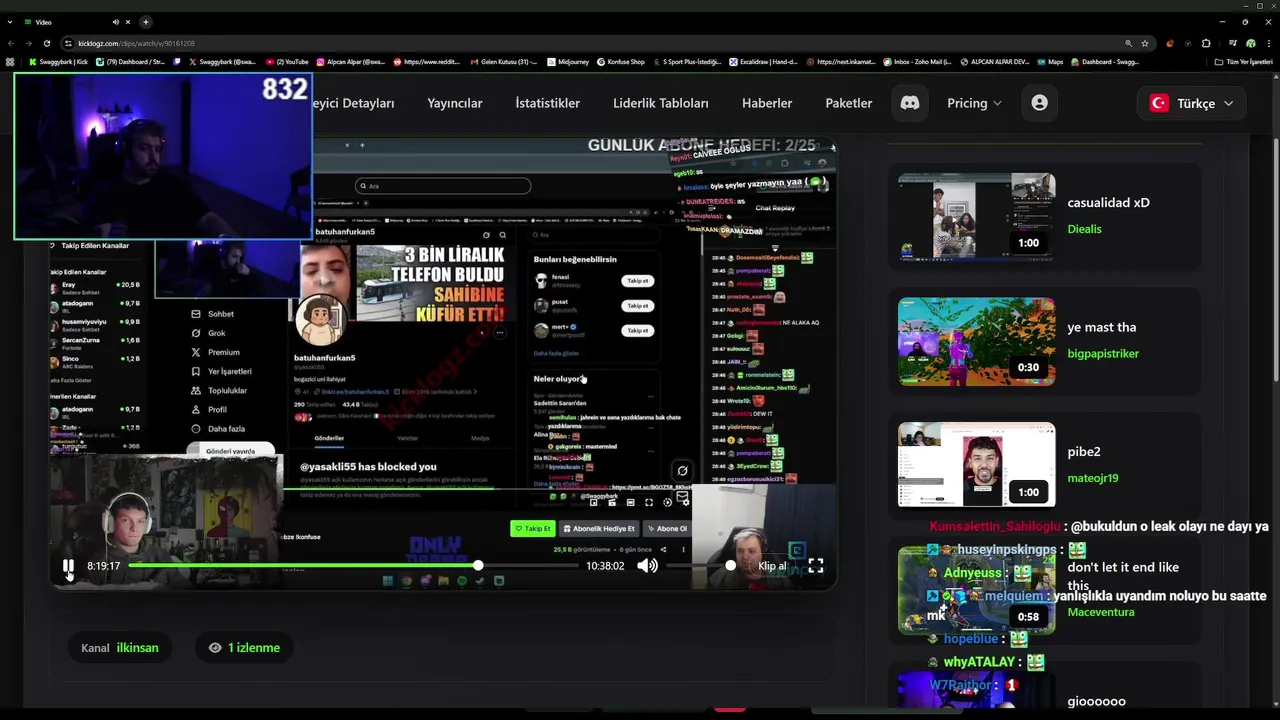The image size is (1280, 720).
Task: Click the 10:38:02 total duration label
Action: [x=605, y=566]
